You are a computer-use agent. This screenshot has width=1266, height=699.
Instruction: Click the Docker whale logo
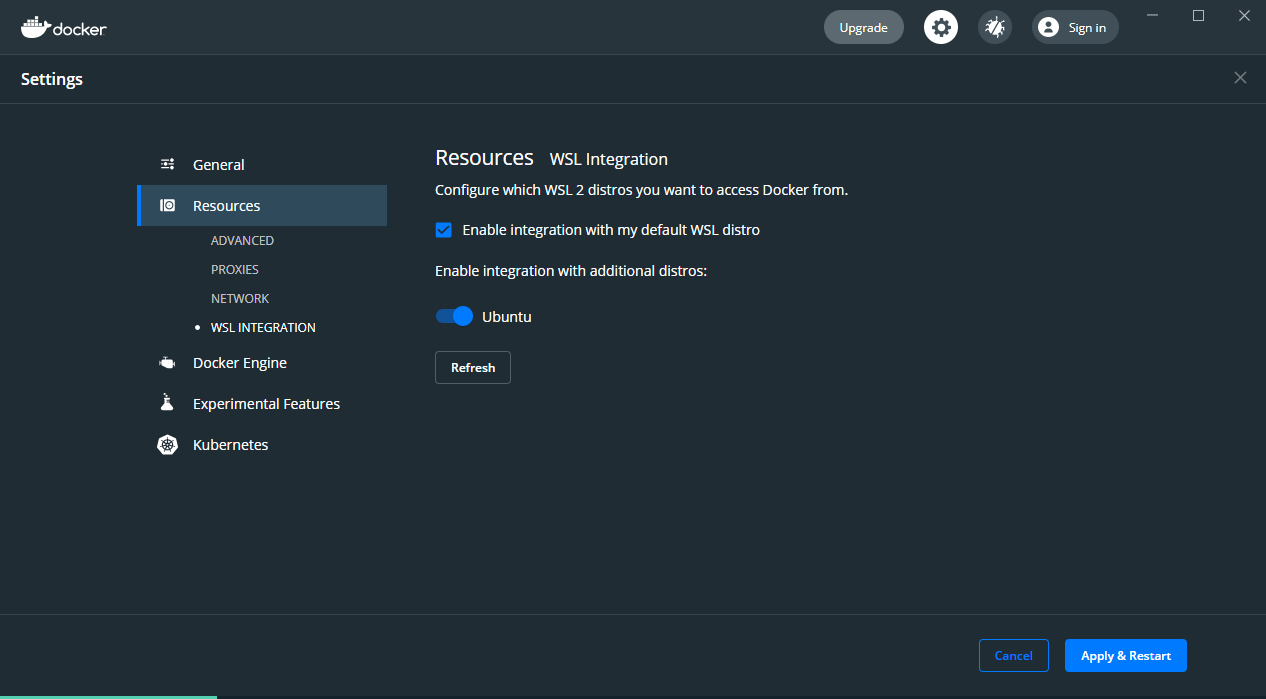tap(63, 27)
